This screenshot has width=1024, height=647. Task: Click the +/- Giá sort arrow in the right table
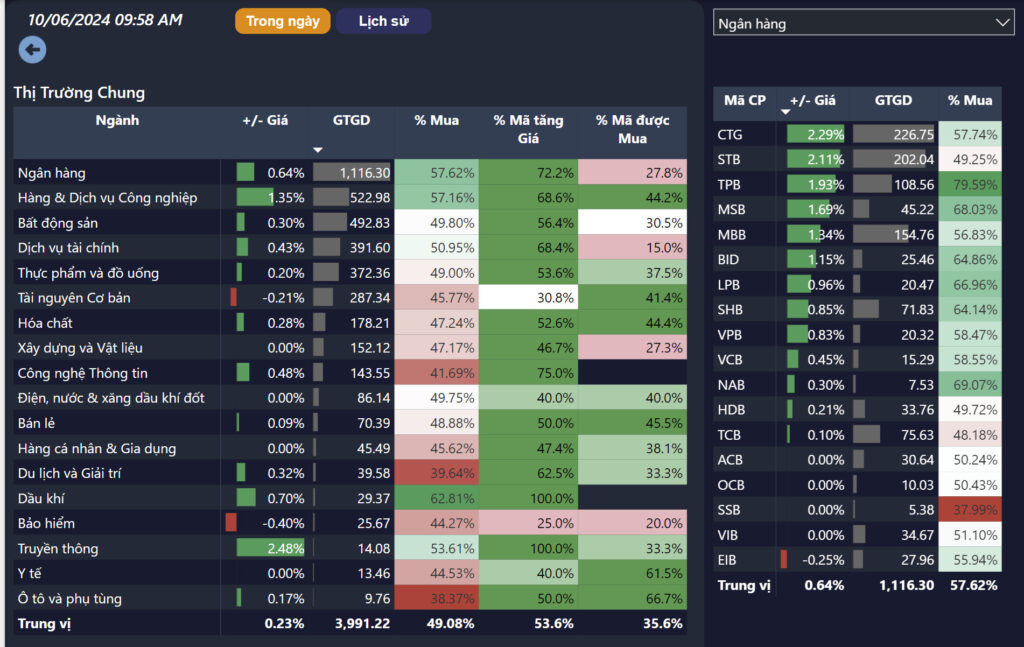coord(785,112)
